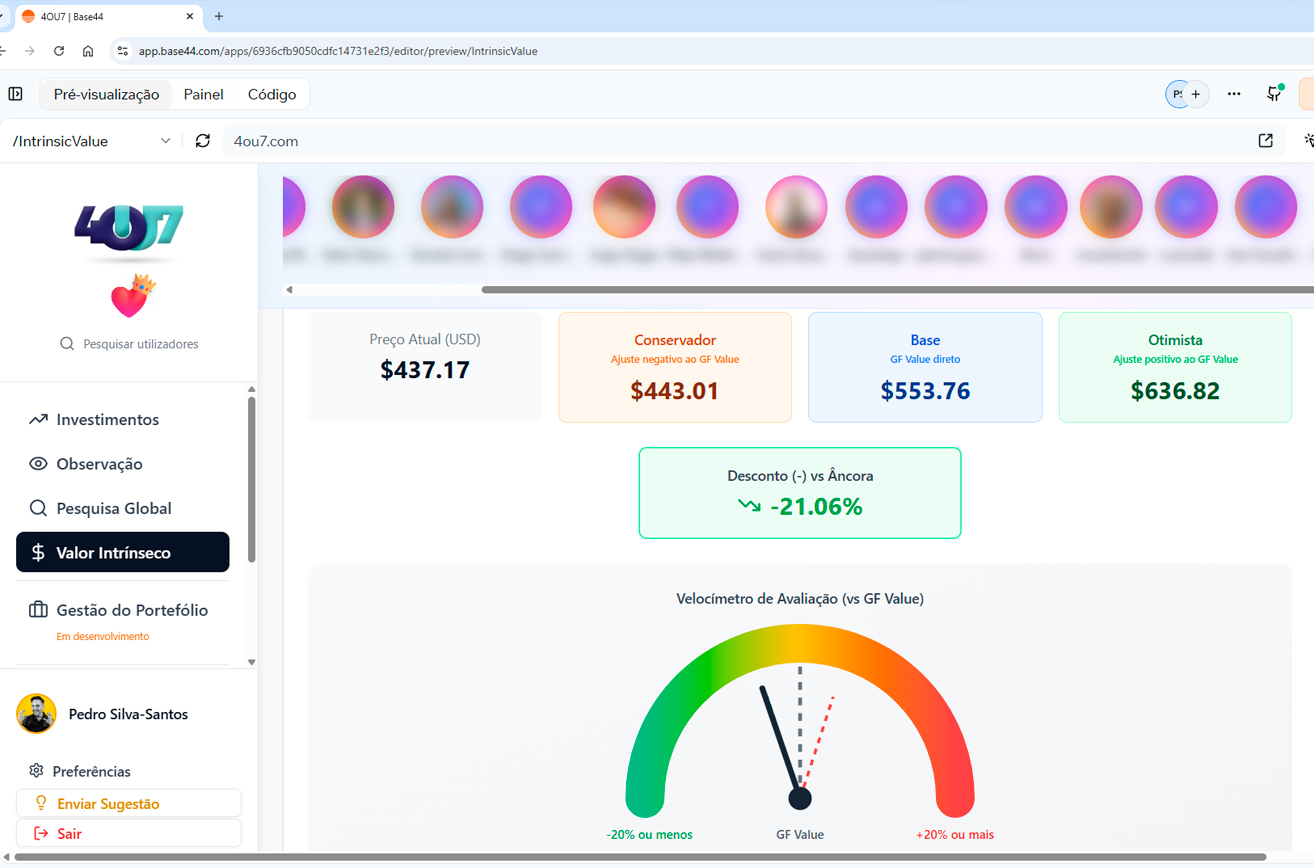The height and width of the screenshot is (868, 1314).
Task: Switch to the Código tab
Action: tap(272, 94)
